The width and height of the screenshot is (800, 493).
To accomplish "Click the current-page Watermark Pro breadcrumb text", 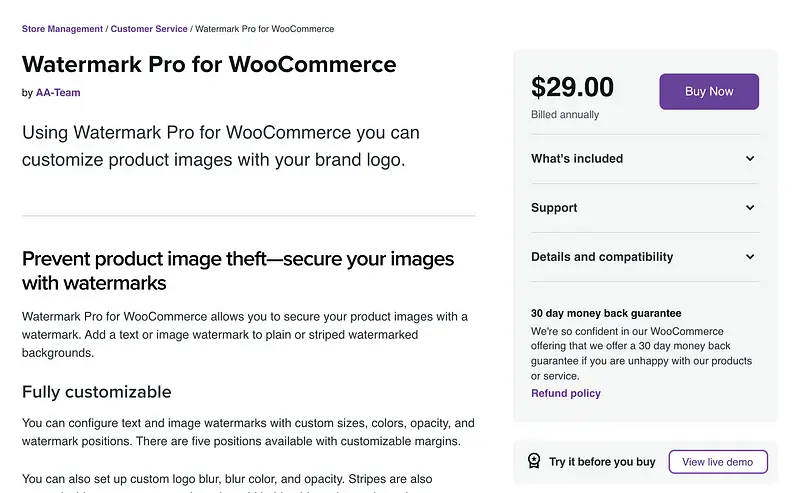I will point(264,29).
